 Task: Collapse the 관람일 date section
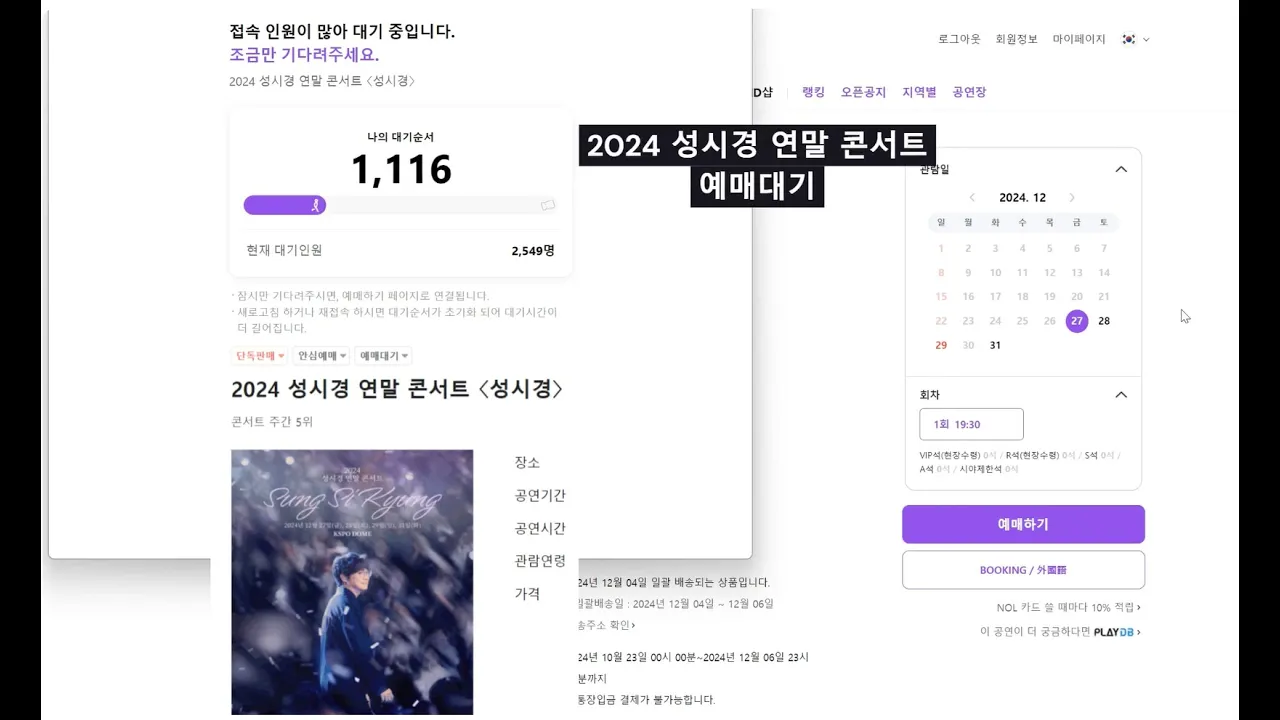point(1121,169)
